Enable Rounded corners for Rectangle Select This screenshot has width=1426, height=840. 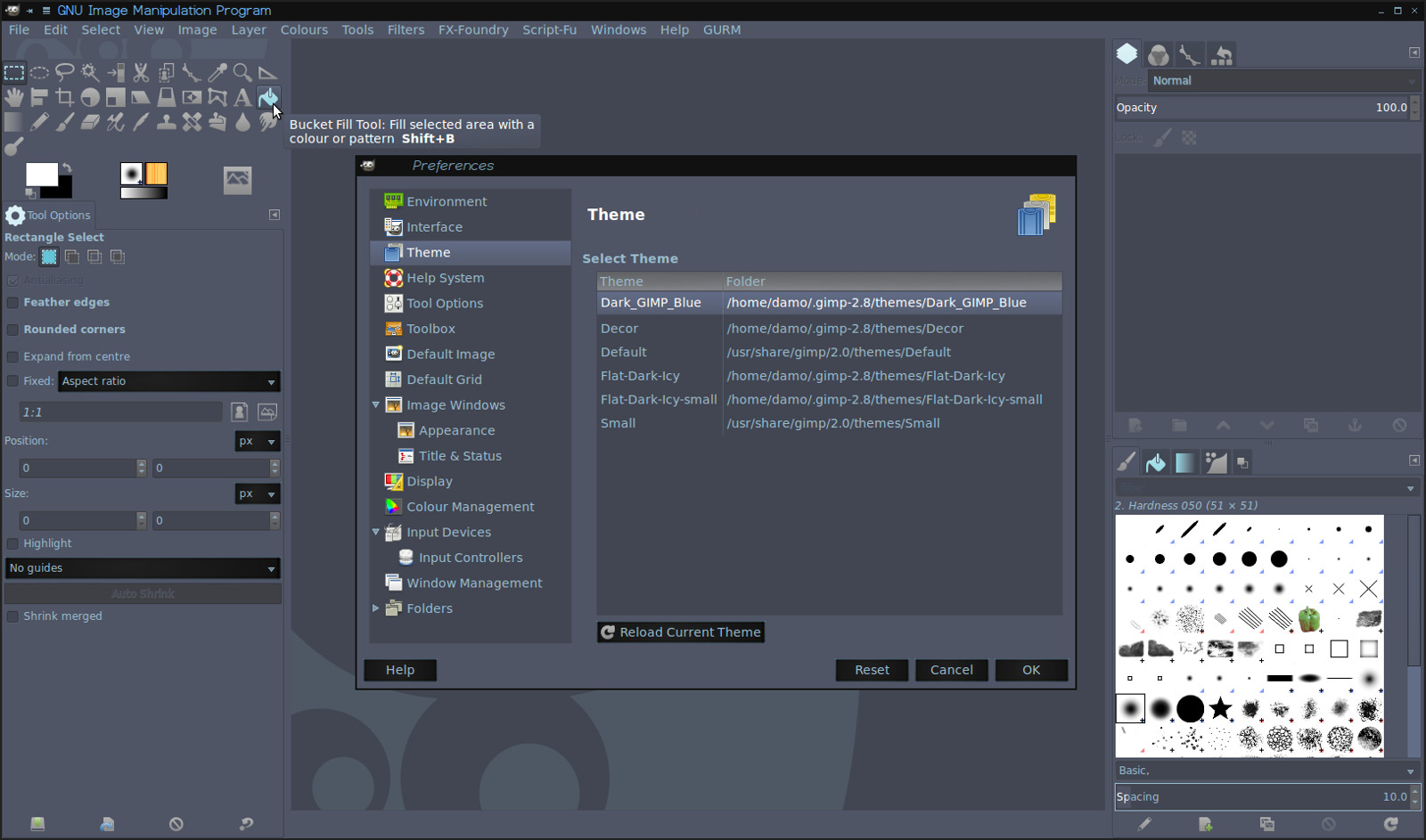[12, 329]
